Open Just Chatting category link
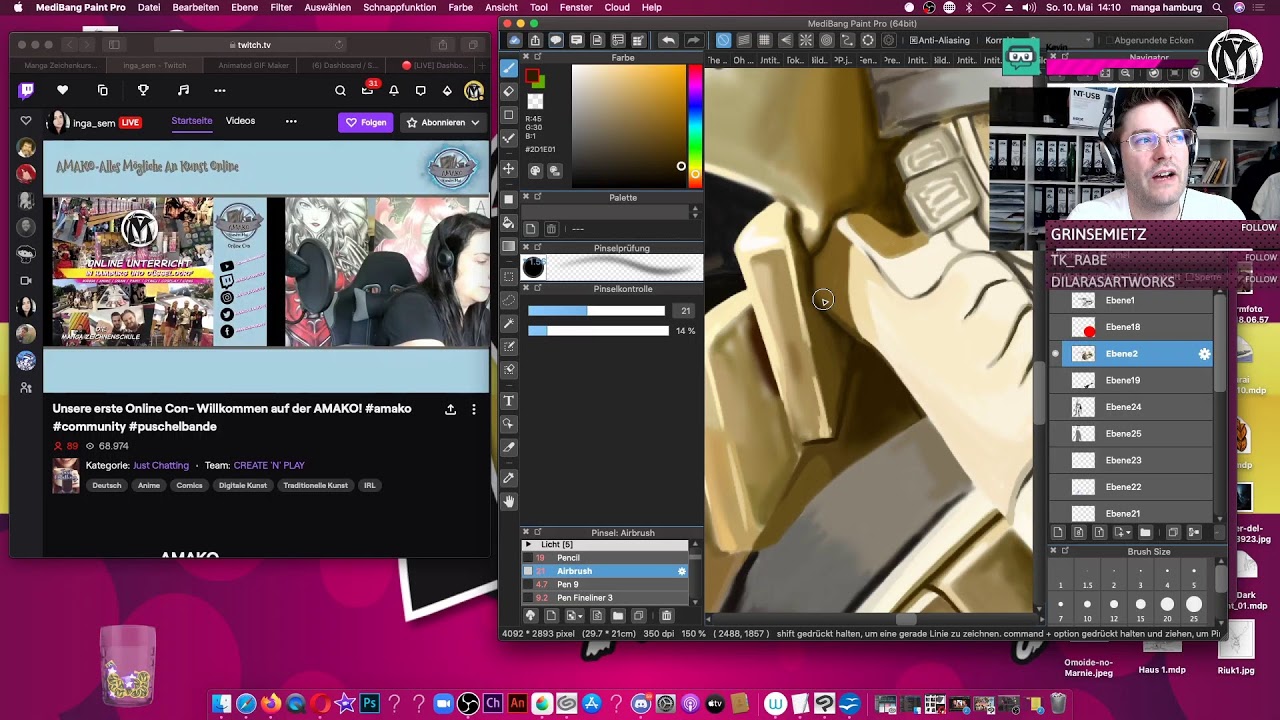Viewport: 1280px width, 720px height. [161, 465]
